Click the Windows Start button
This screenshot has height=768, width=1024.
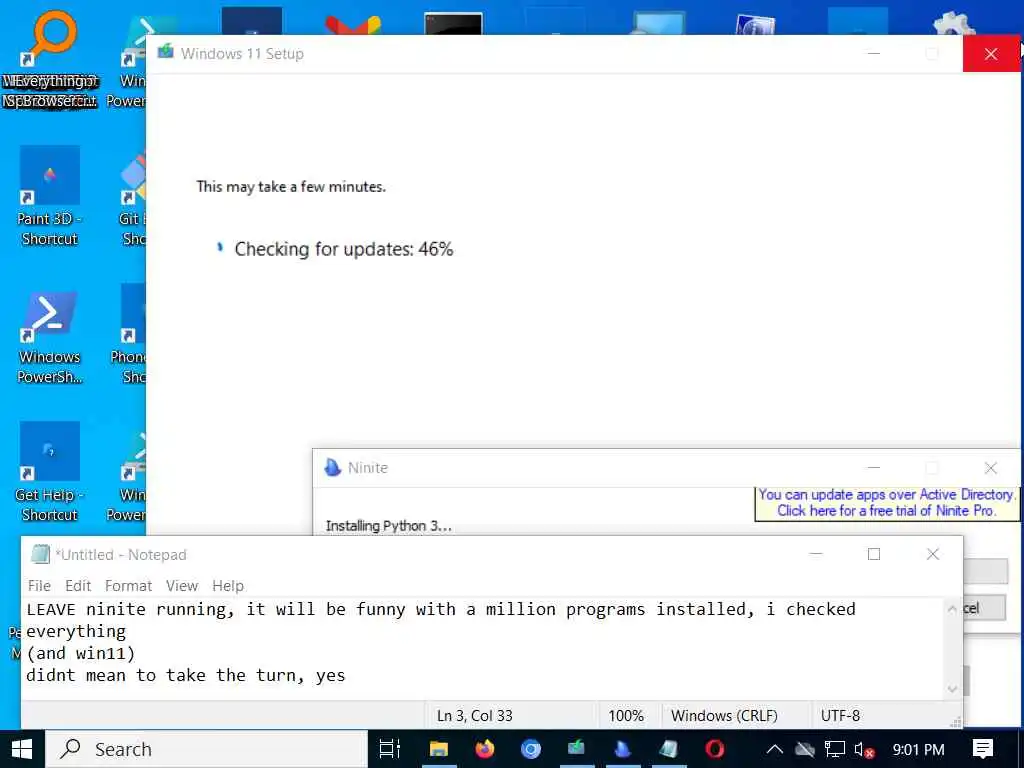tap(22, 749)
